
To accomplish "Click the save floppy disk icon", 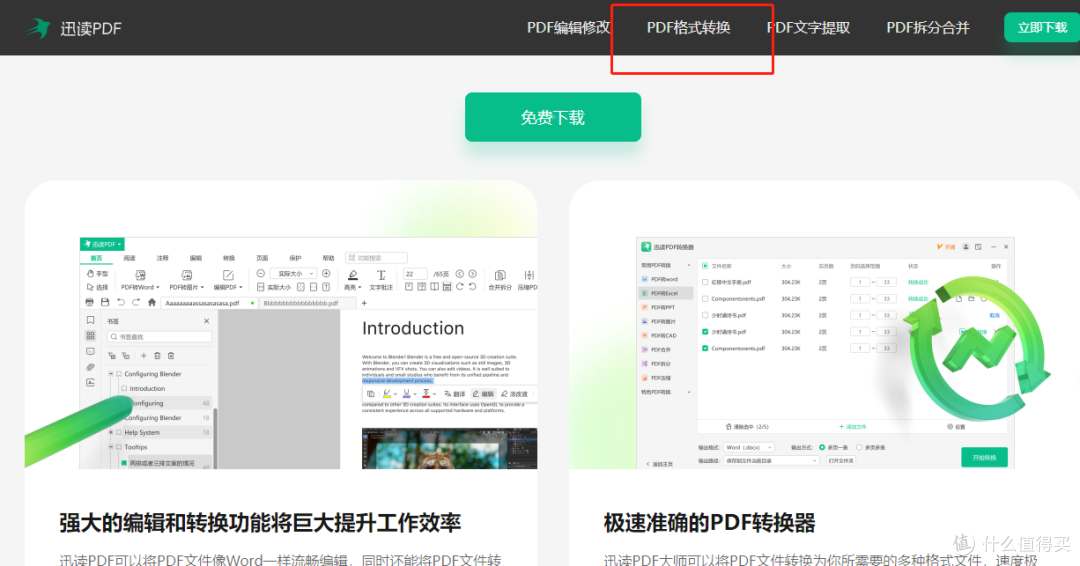I will pos(105,302).
